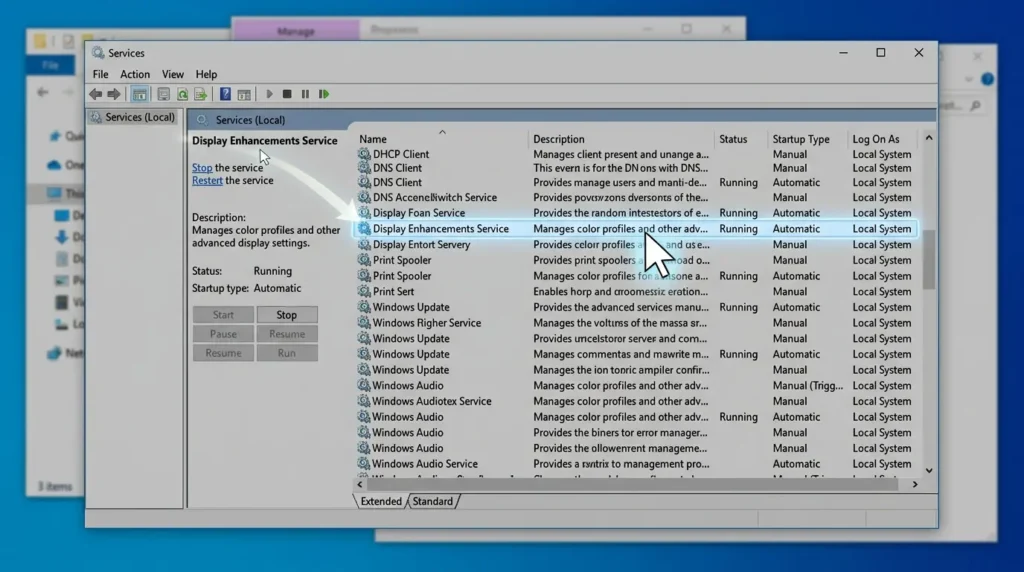Click gear icon of DHCP Client row

(x=364, y=154)
